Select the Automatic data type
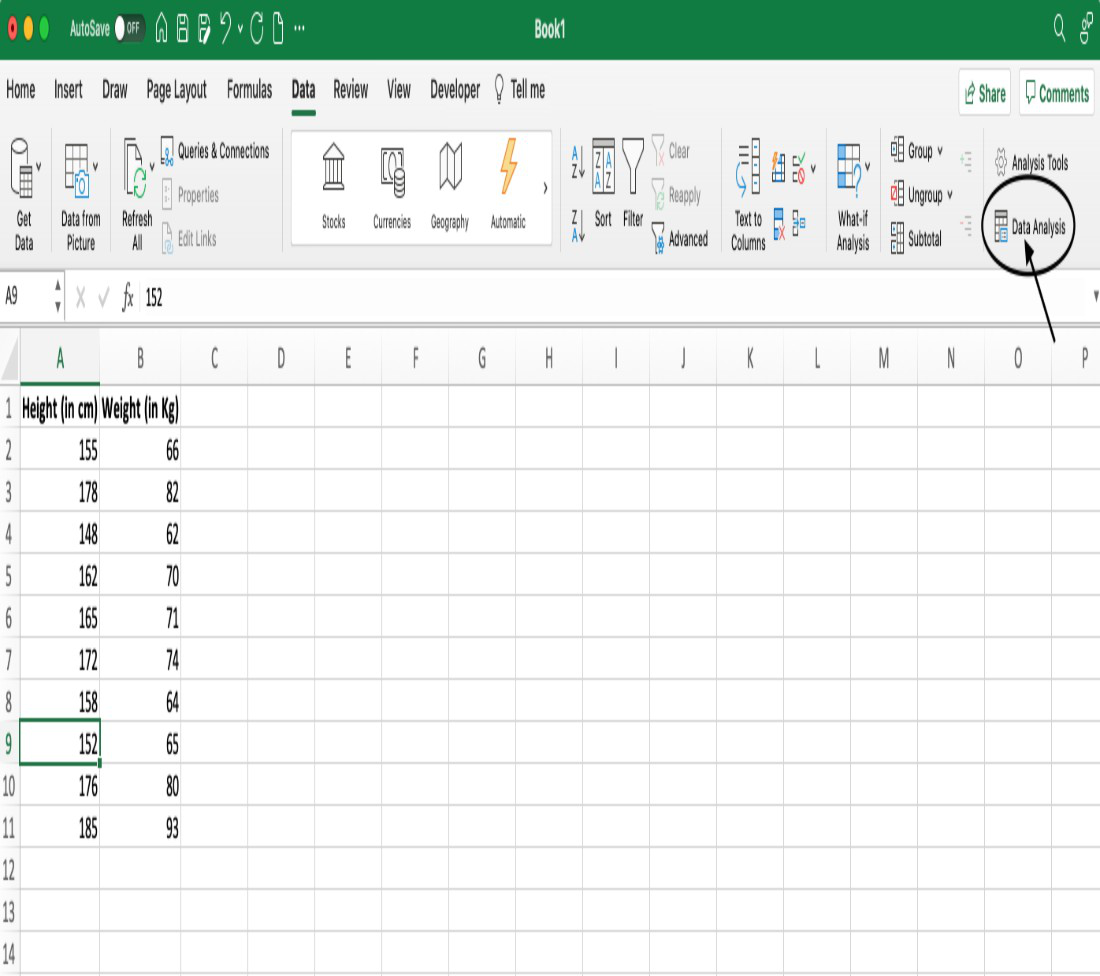 (508, 187)
